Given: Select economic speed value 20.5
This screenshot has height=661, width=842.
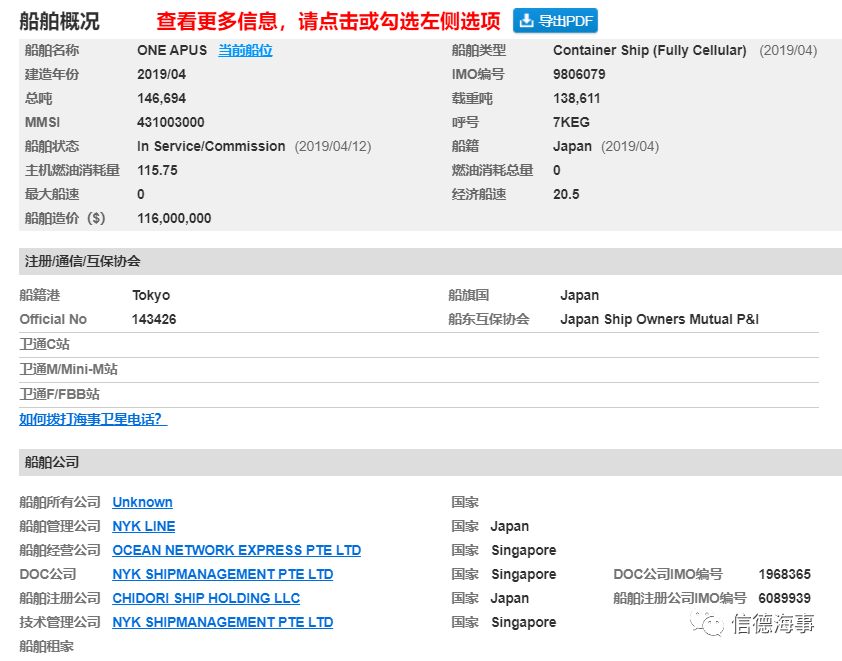Looking at the screenshot, I should click(566, 194).
